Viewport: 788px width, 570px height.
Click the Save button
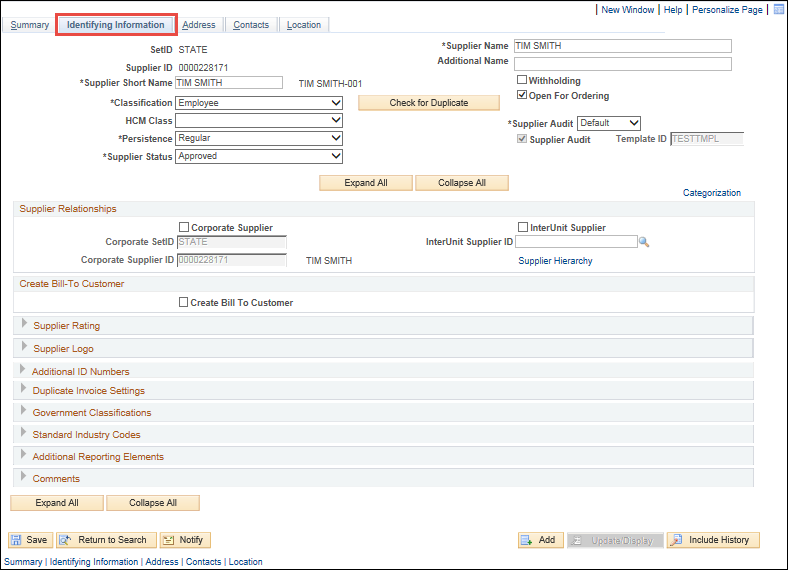(x=30, y=540)
